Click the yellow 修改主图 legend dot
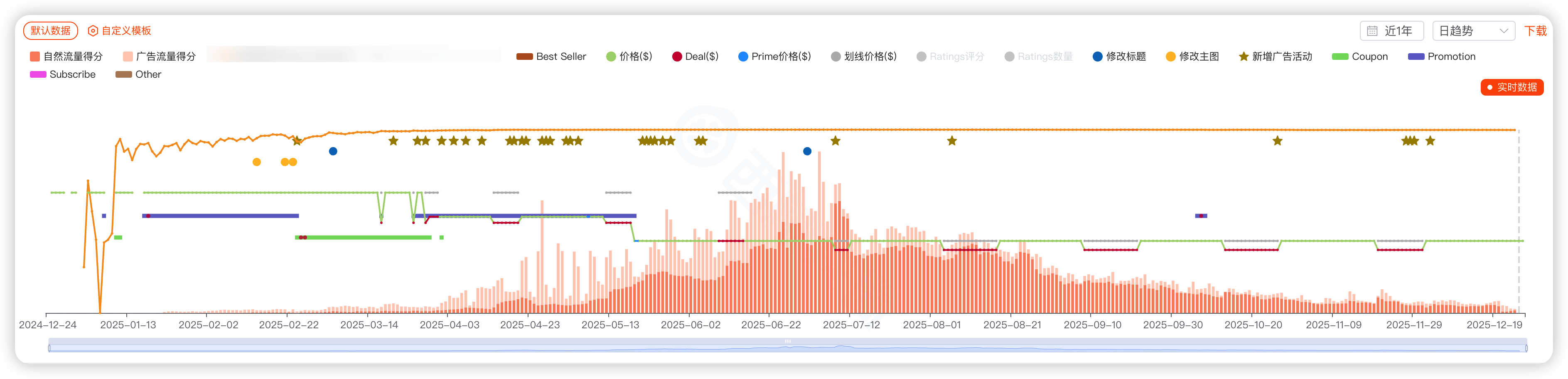This screenshot has height=379, width=1568. point(1170,57)
